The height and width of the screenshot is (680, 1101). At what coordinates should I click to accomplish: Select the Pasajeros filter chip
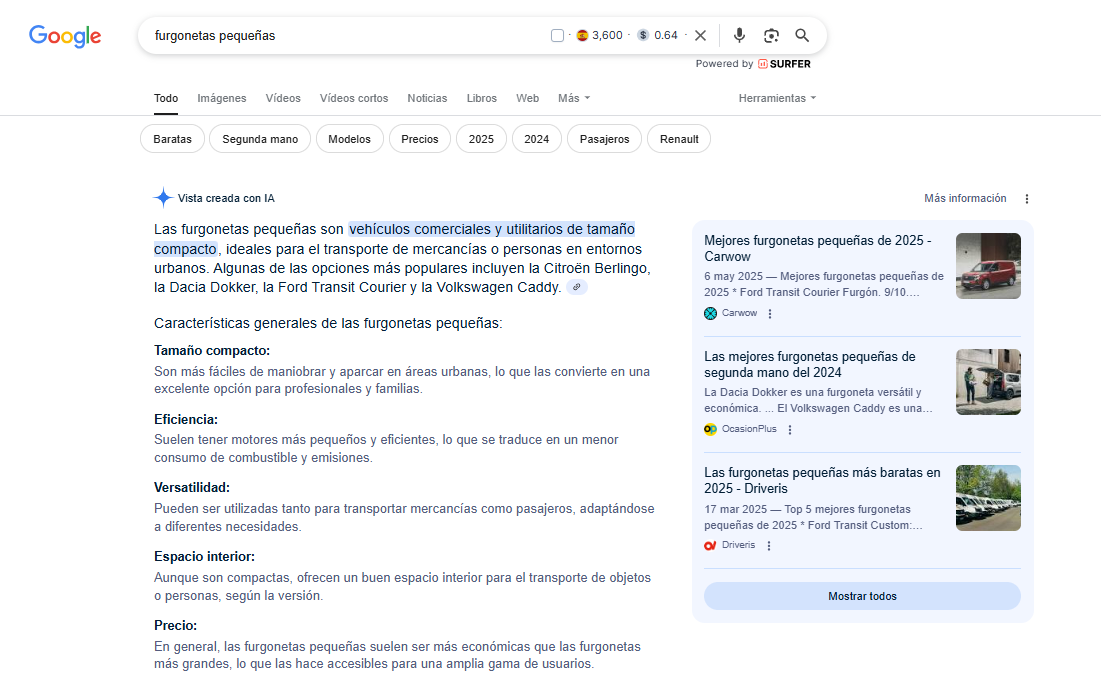click(604, 139)
